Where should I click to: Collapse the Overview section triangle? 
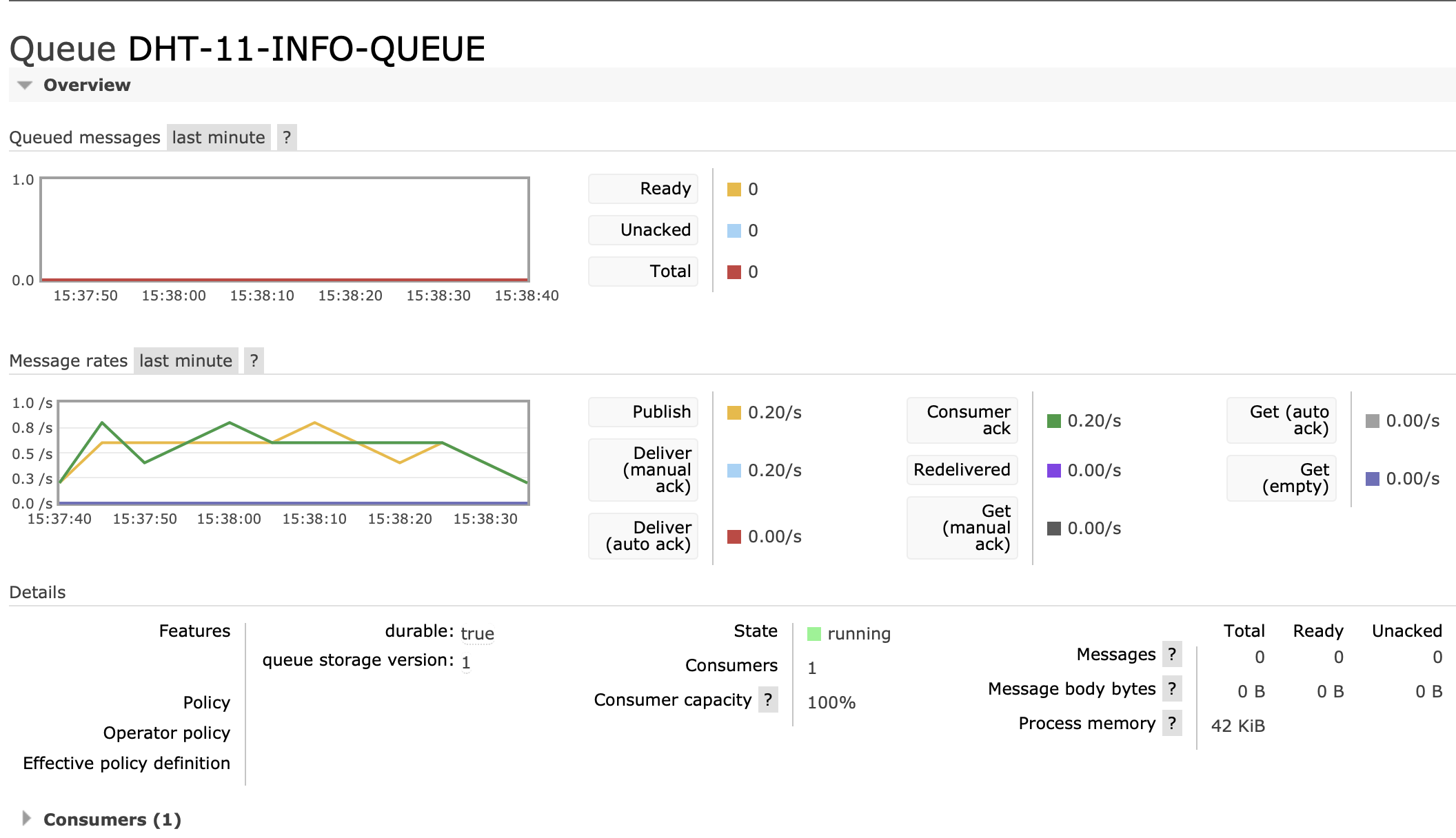[x=25, y=85]
